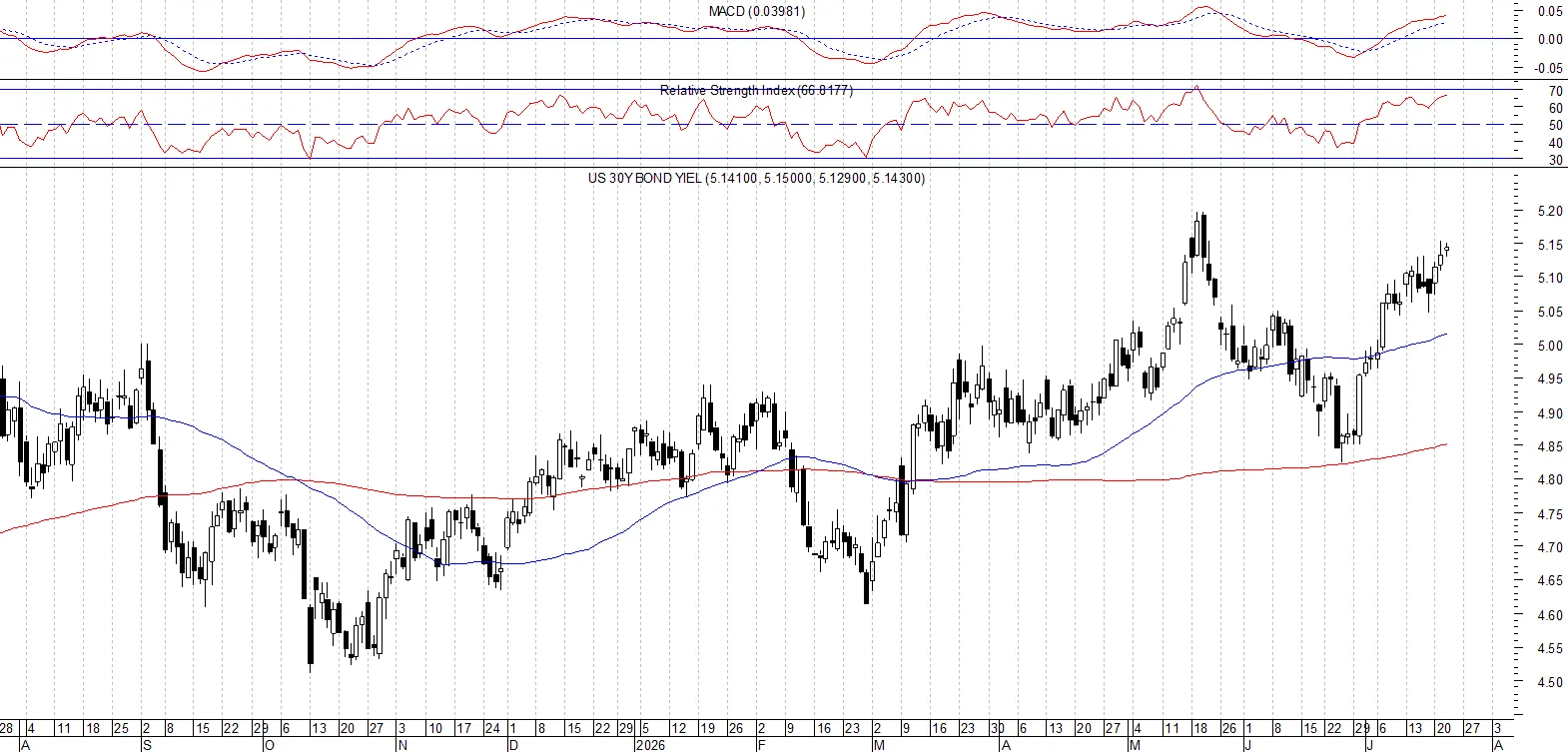
Task: Select the MACD -0.05 scale label
Action: (x=1549, y=69)
